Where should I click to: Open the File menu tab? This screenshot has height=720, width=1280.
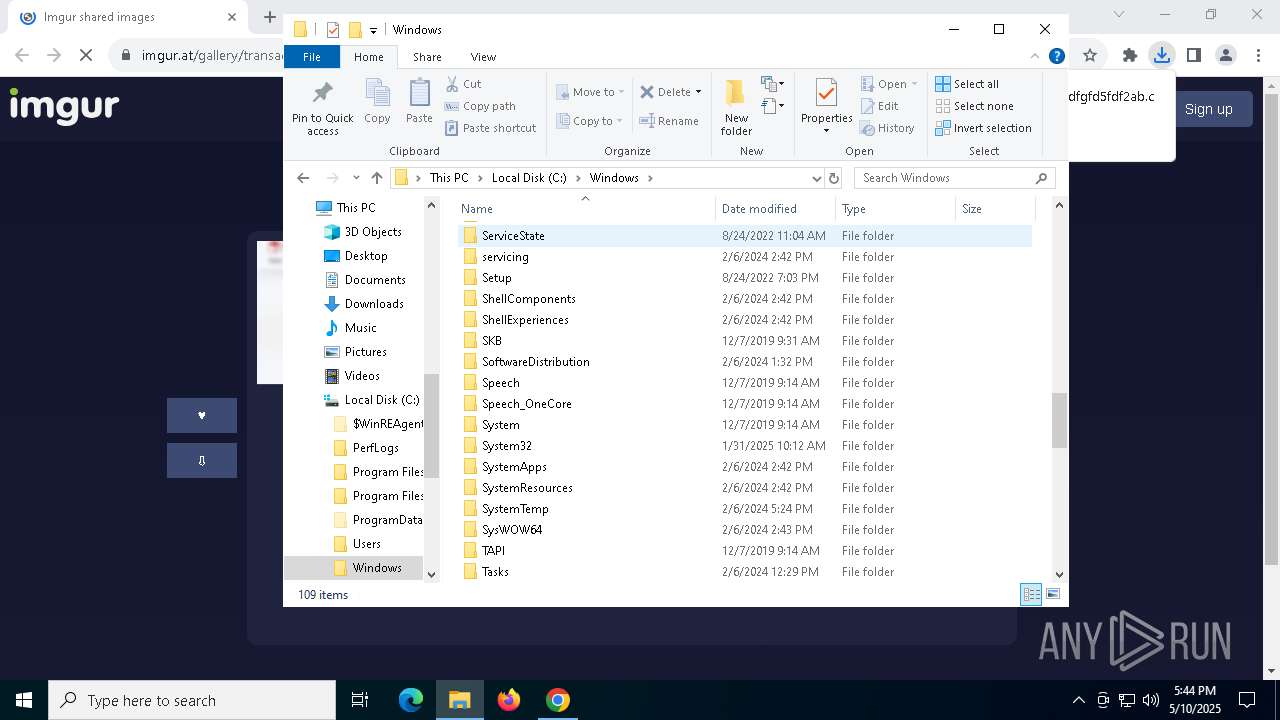[x=312, y=57]
